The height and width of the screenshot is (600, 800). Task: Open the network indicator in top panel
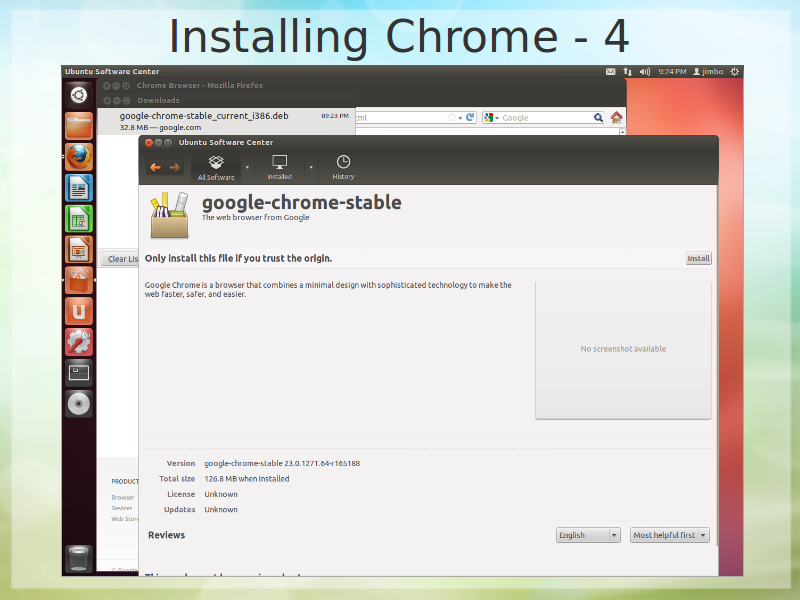coord(628,72)
